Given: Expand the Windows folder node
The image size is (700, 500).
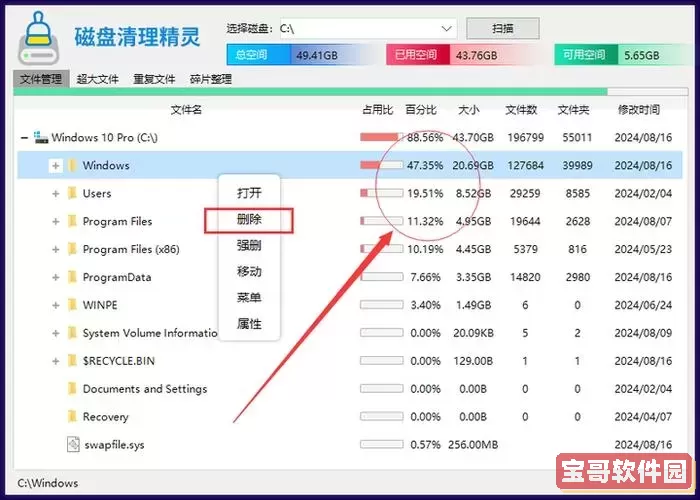Looking at the screenshot, I should pyautogui.click(x=56, y=165).
